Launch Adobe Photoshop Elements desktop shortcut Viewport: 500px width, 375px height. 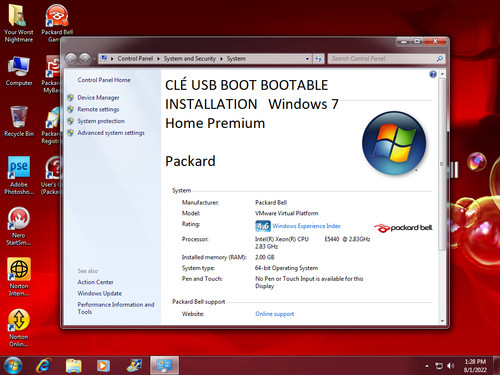coord(19,175)
